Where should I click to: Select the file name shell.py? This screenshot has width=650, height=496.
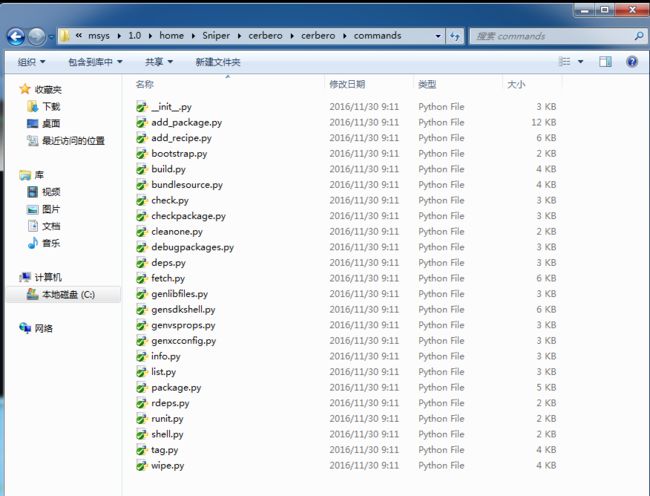(167, 434)
